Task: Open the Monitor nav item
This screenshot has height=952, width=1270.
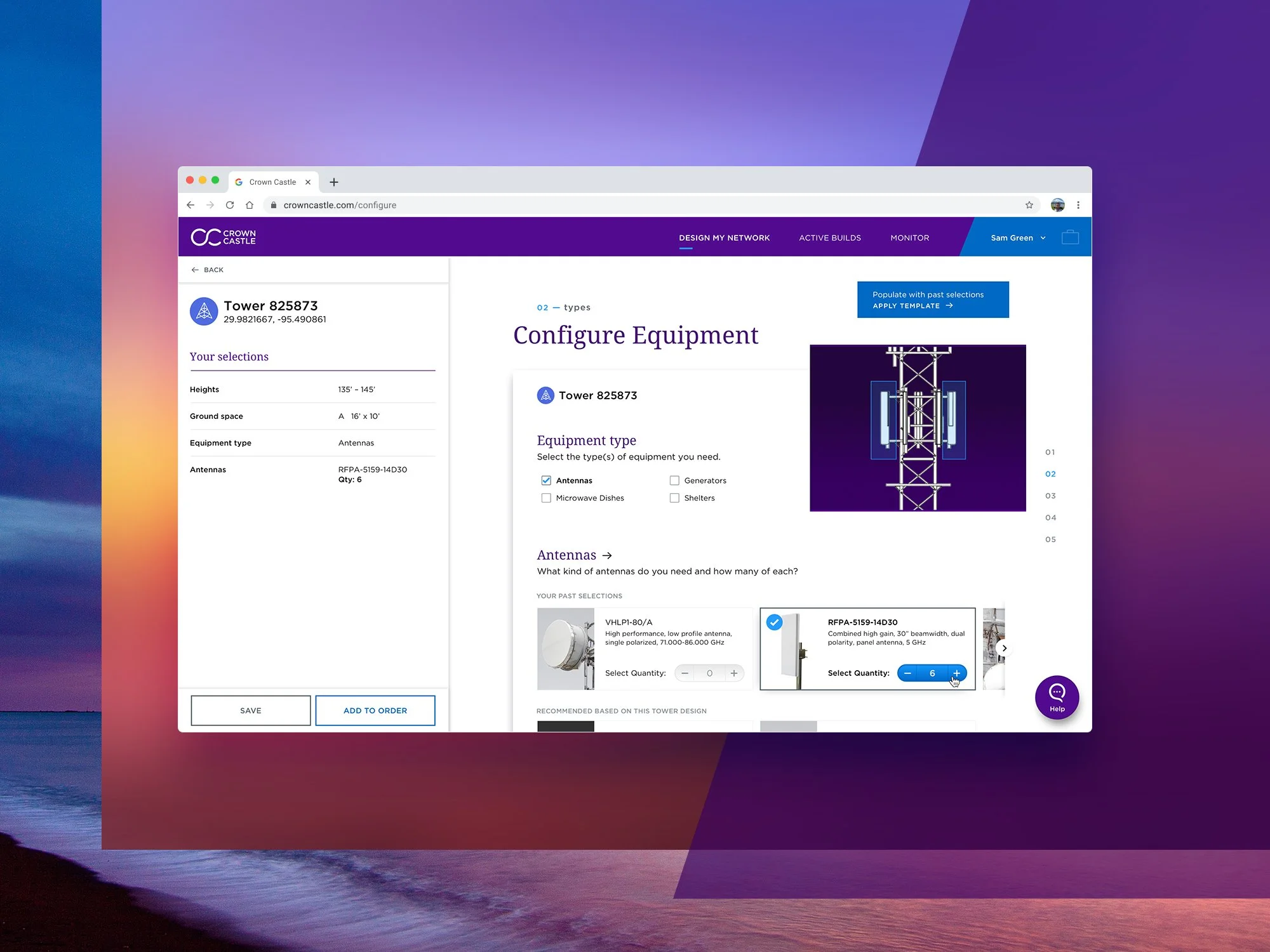Action: coord(909,238)
